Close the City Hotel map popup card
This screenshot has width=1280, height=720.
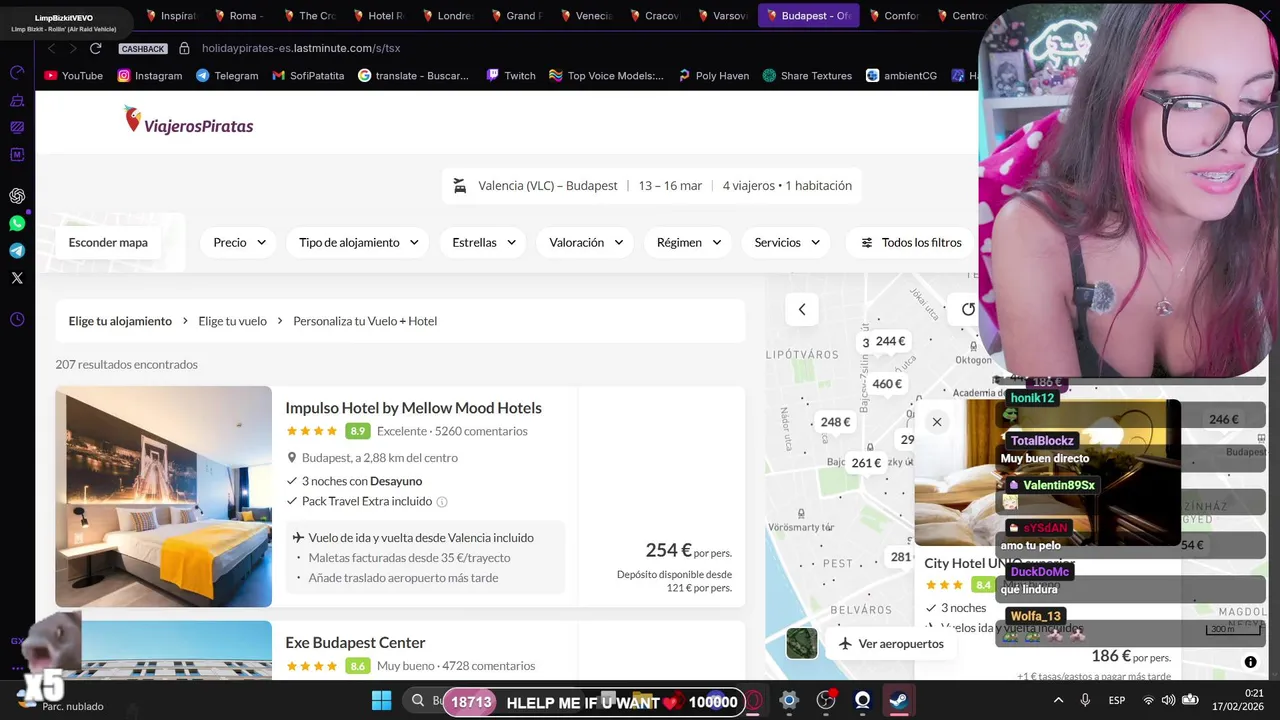[937, 422]
